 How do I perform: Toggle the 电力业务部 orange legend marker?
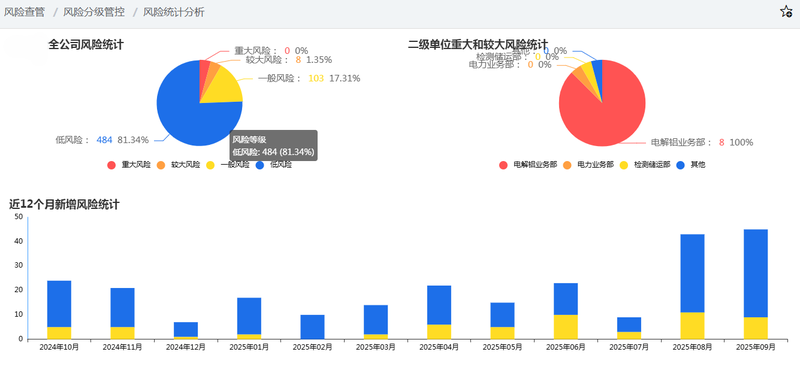point(567,165)
